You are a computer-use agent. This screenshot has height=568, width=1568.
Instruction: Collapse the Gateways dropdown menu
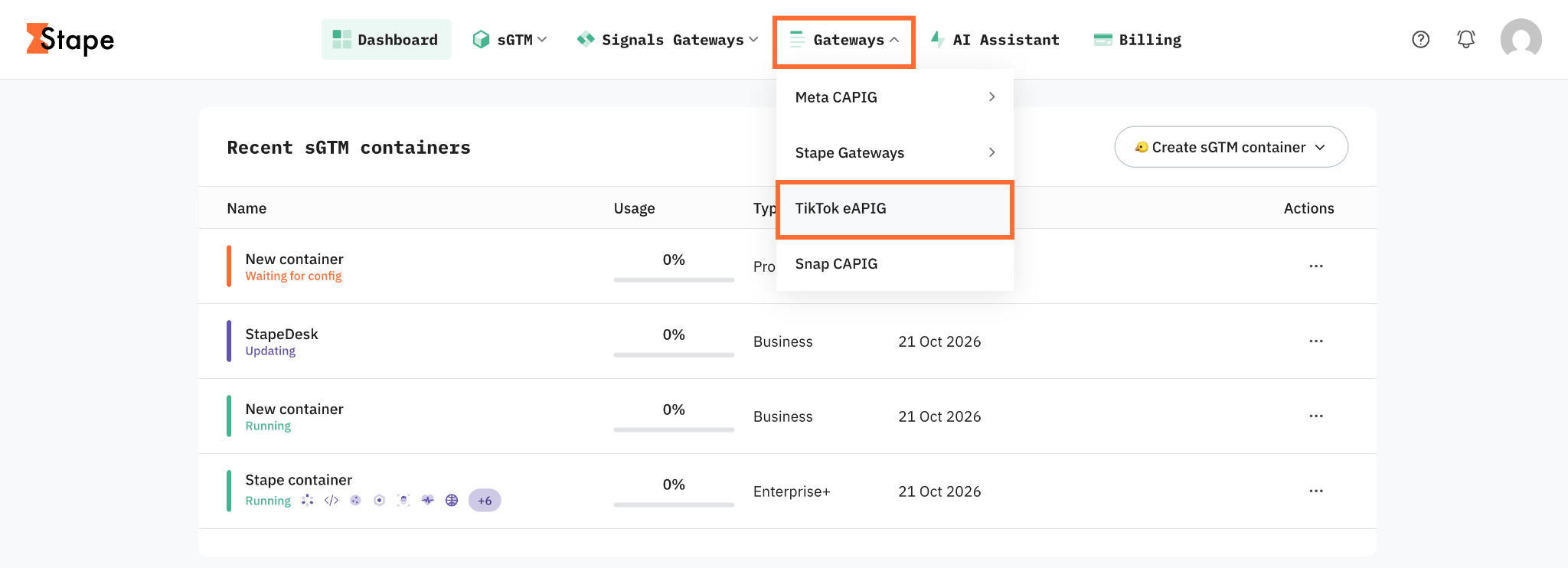tap(844, 40)
